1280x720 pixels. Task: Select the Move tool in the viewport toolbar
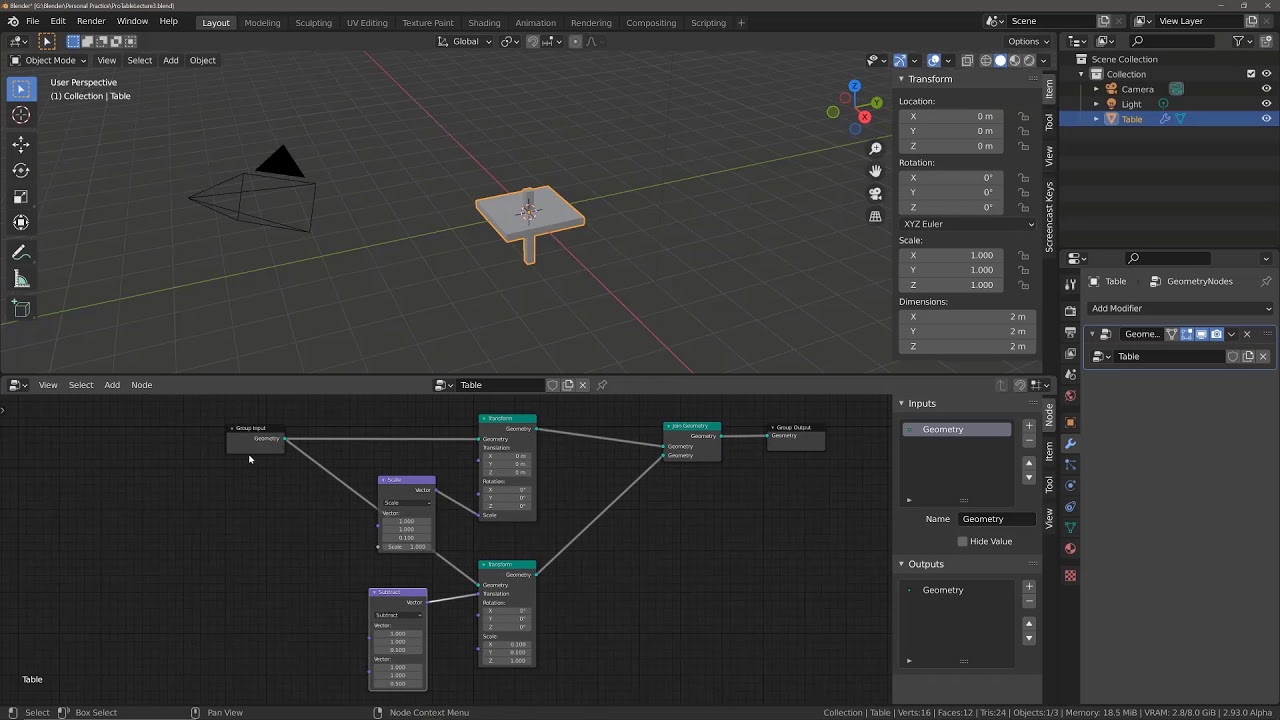(21, 145)
